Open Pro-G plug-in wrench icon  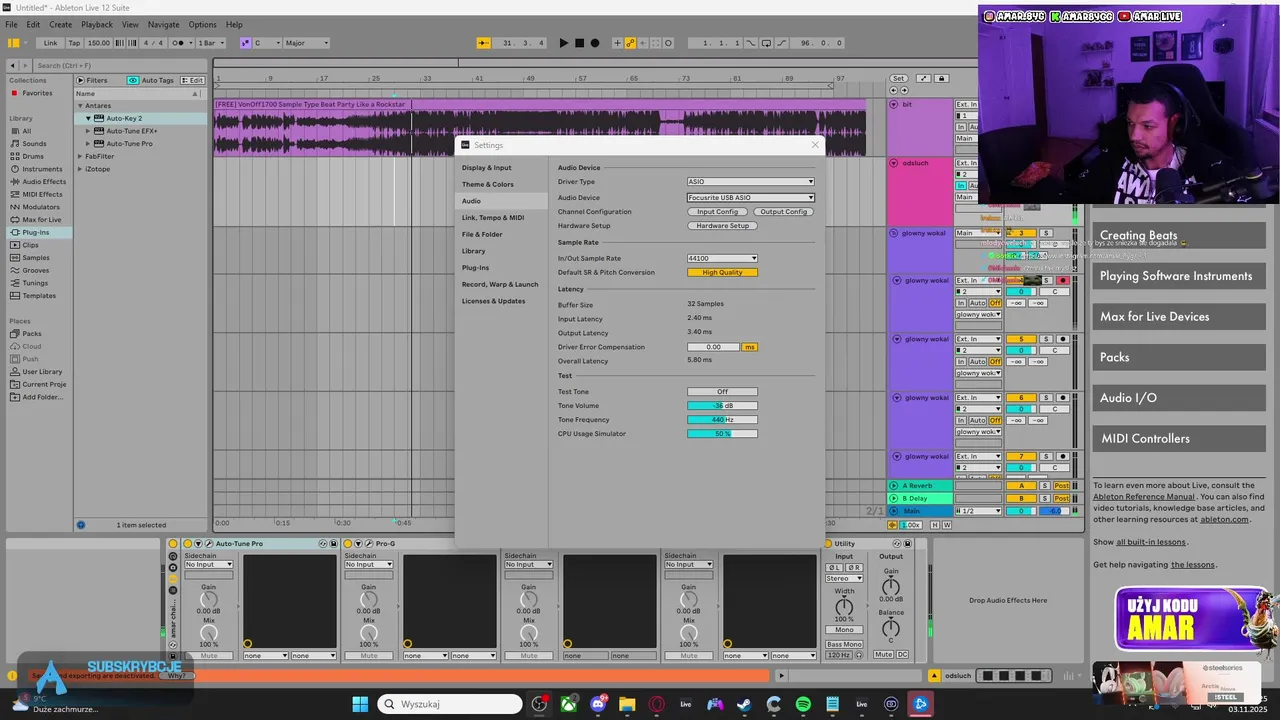369,544
